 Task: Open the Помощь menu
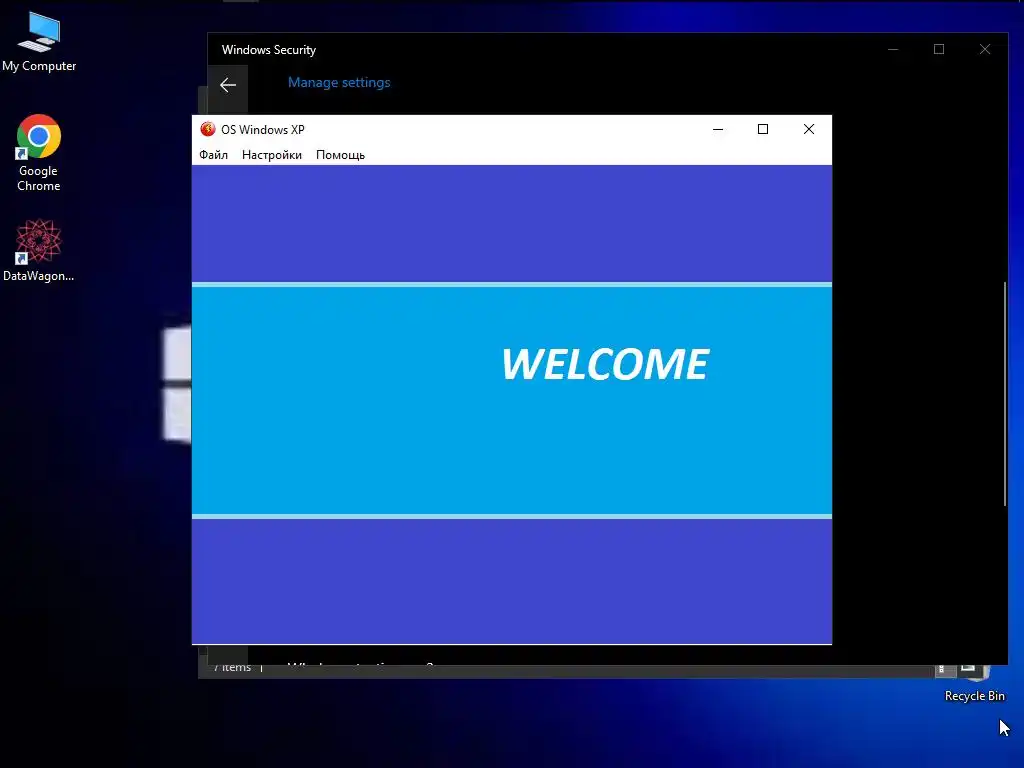340,155
